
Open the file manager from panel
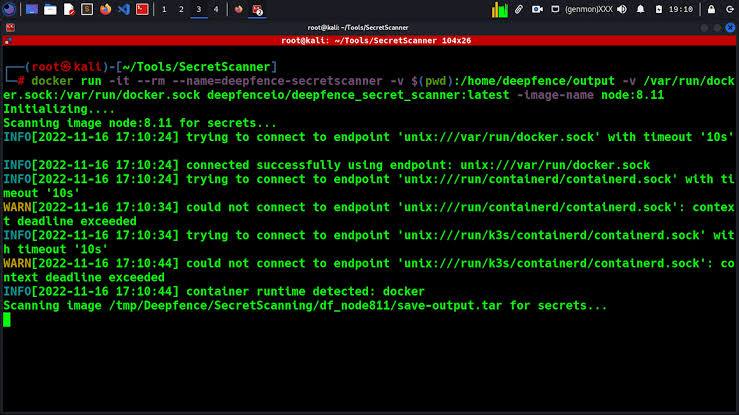(x=50, y=9)
